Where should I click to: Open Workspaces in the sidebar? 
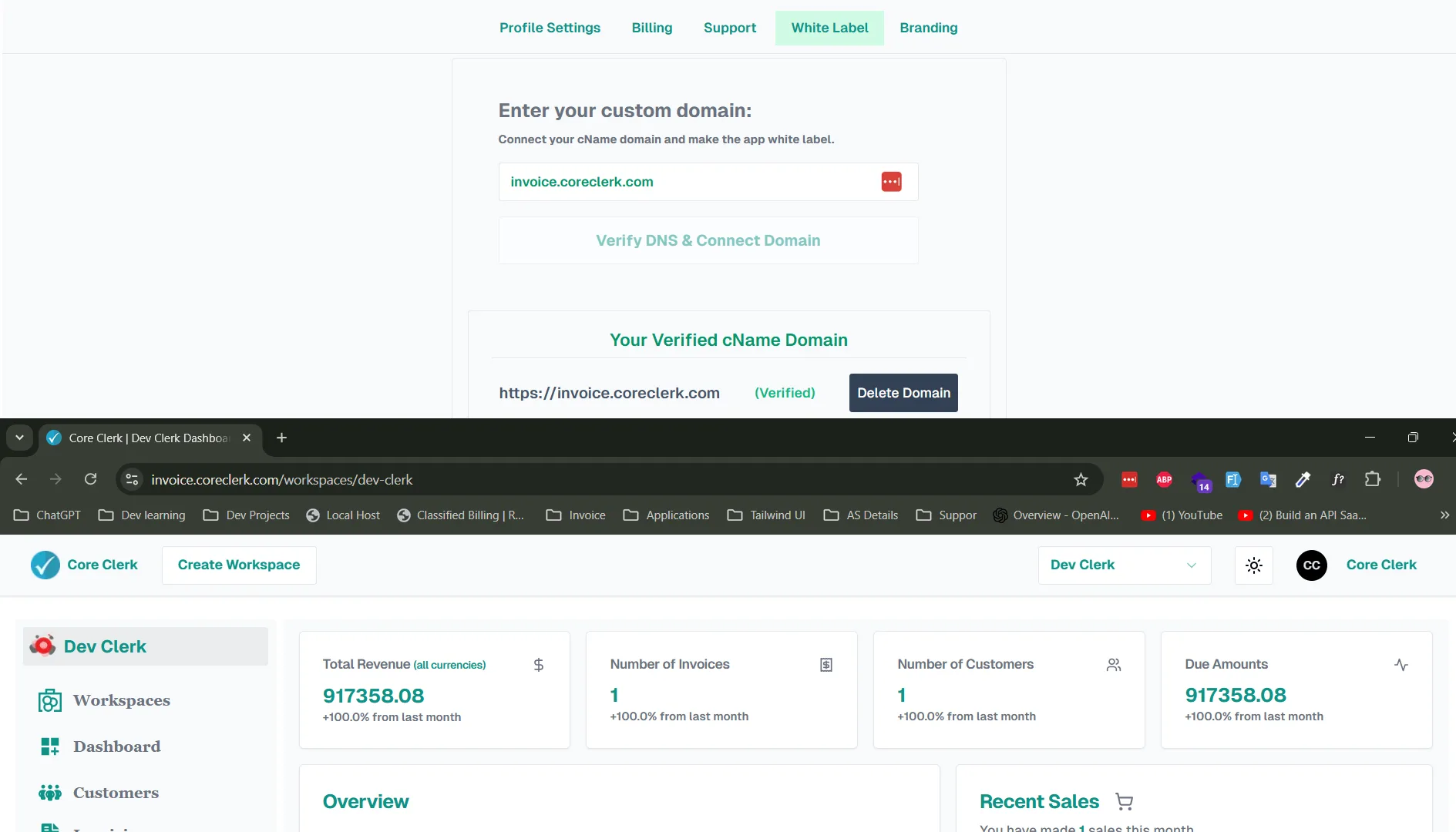pyautogui.click(x=104, y=700)
